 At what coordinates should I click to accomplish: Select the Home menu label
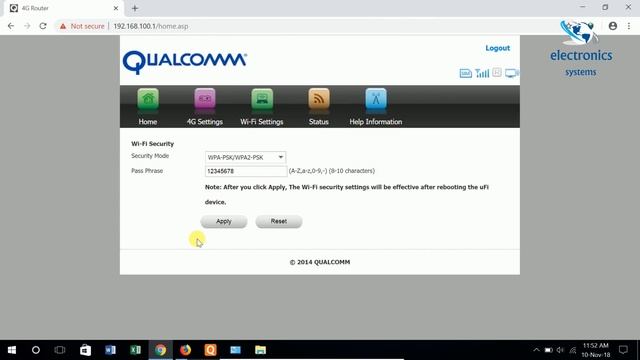(x=148, y=122)
